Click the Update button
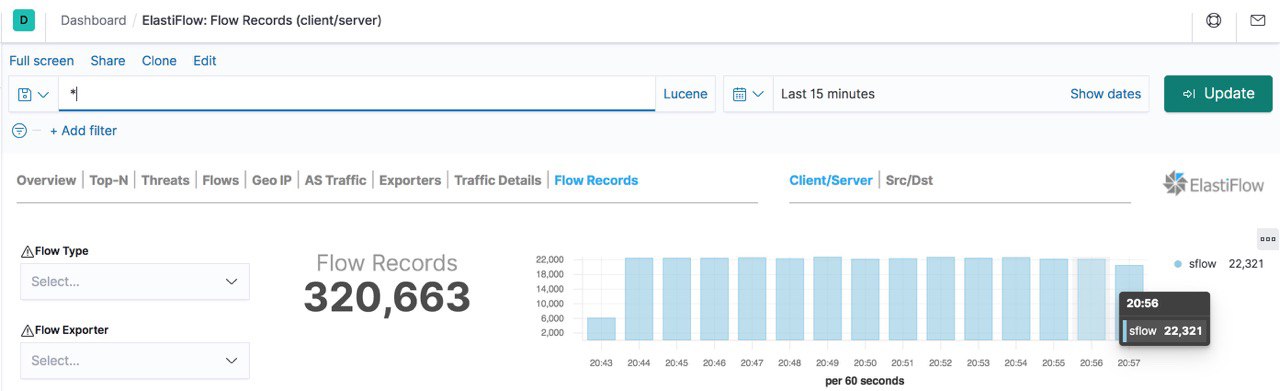The width and height of the screenshot is (1280, 391). click(x=1217, y=94)
